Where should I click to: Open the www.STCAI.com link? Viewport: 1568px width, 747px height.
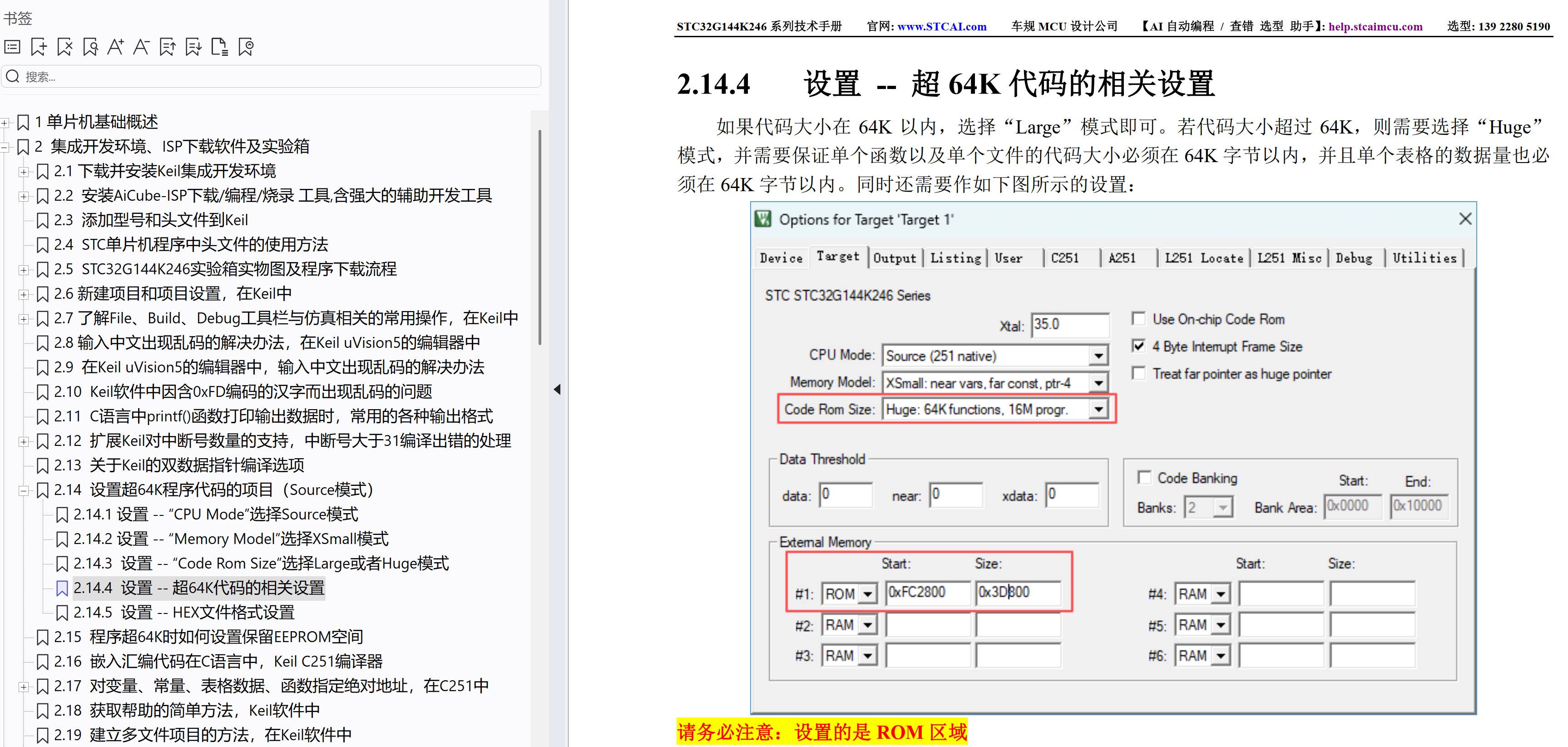(942, 27)
